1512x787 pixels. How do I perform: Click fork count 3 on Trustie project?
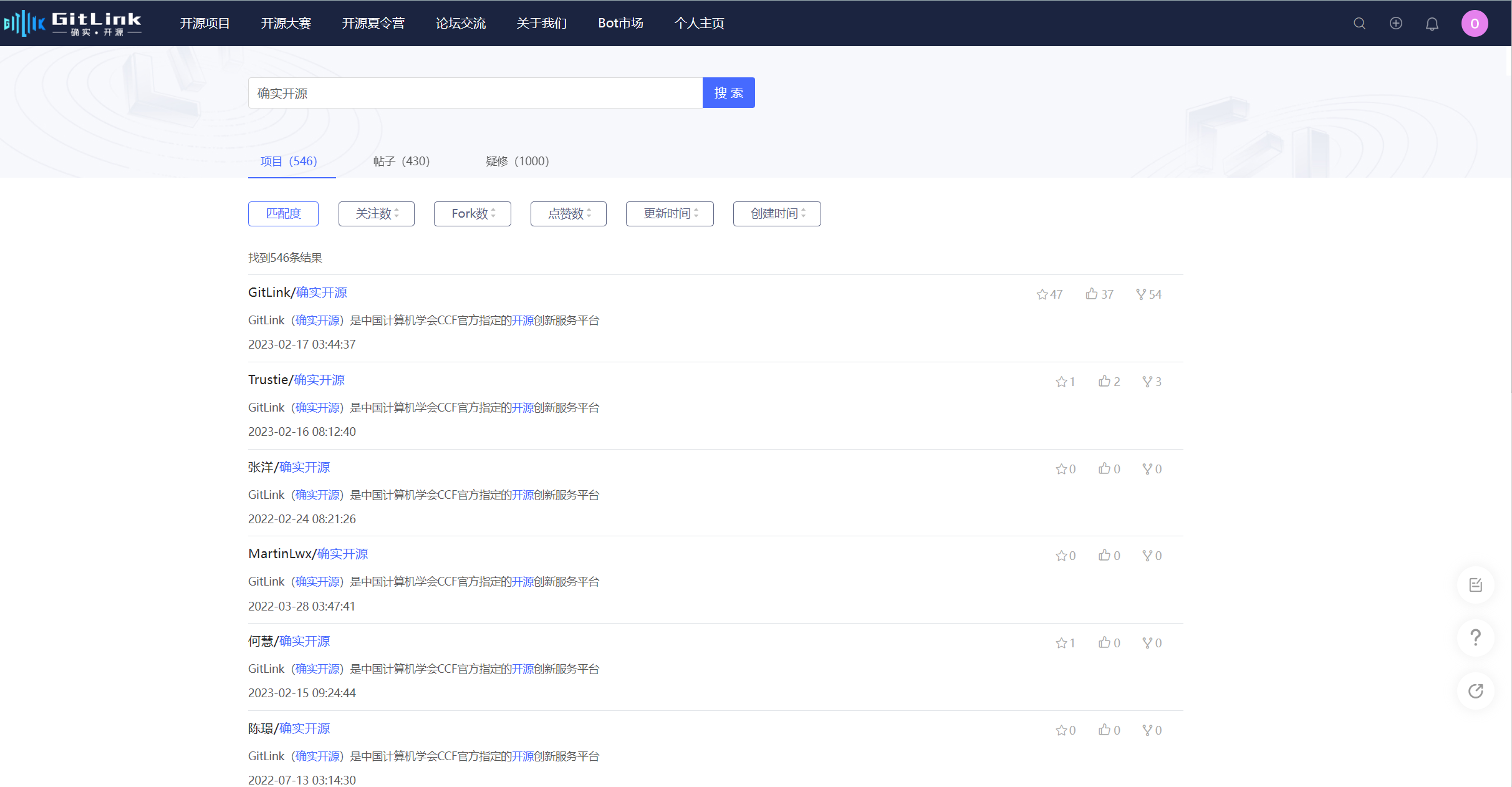pyautogui.click(x=1152, y=382)
